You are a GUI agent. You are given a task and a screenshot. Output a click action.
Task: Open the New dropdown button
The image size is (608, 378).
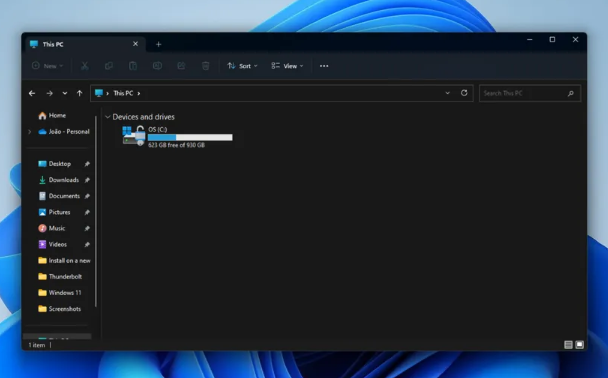point(47,66)
